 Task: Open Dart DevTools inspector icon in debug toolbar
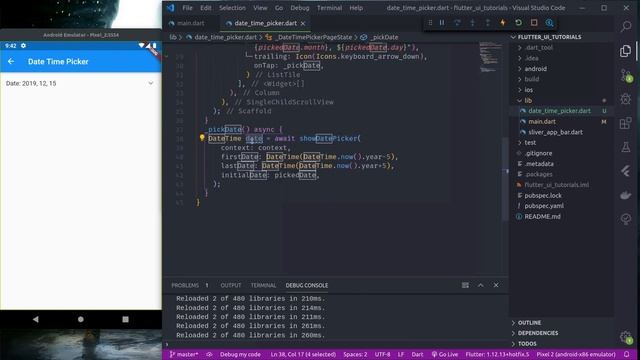pyautogui.click(x=549, y=23)
